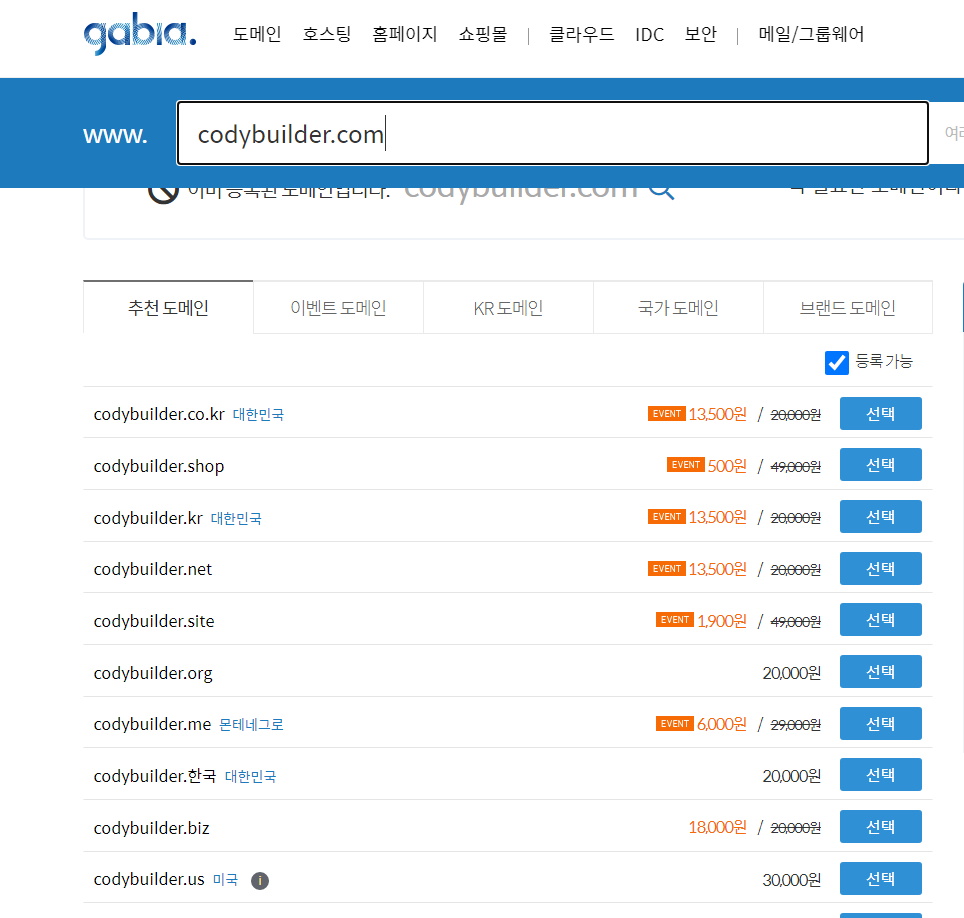Click the codybuilder.biz domain name

(151, 828)
